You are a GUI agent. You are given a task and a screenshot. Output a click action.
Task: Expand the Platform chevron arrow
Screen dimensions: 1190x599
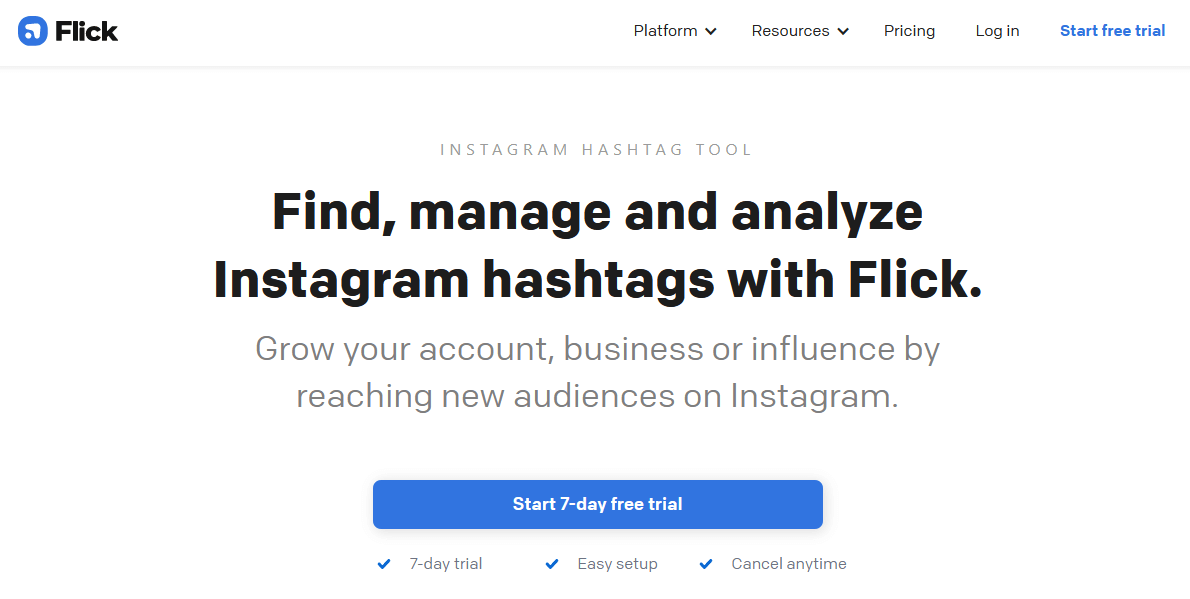(711, 32)
